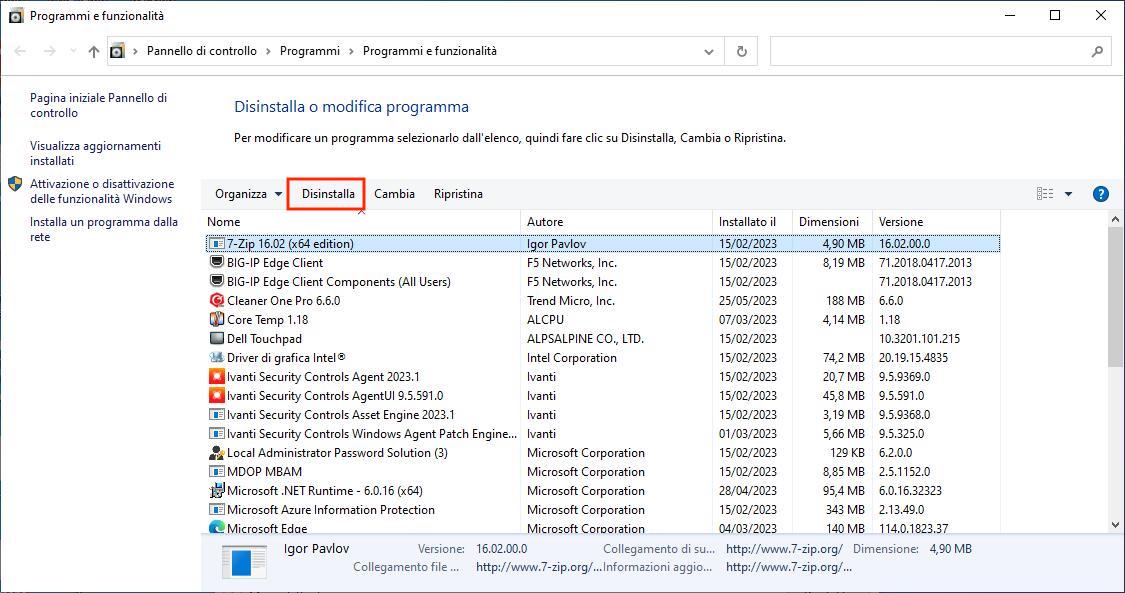Click the Local Administrator Password Solution icon
Screen dimensions: 1125x593
[x=216, y=453]
